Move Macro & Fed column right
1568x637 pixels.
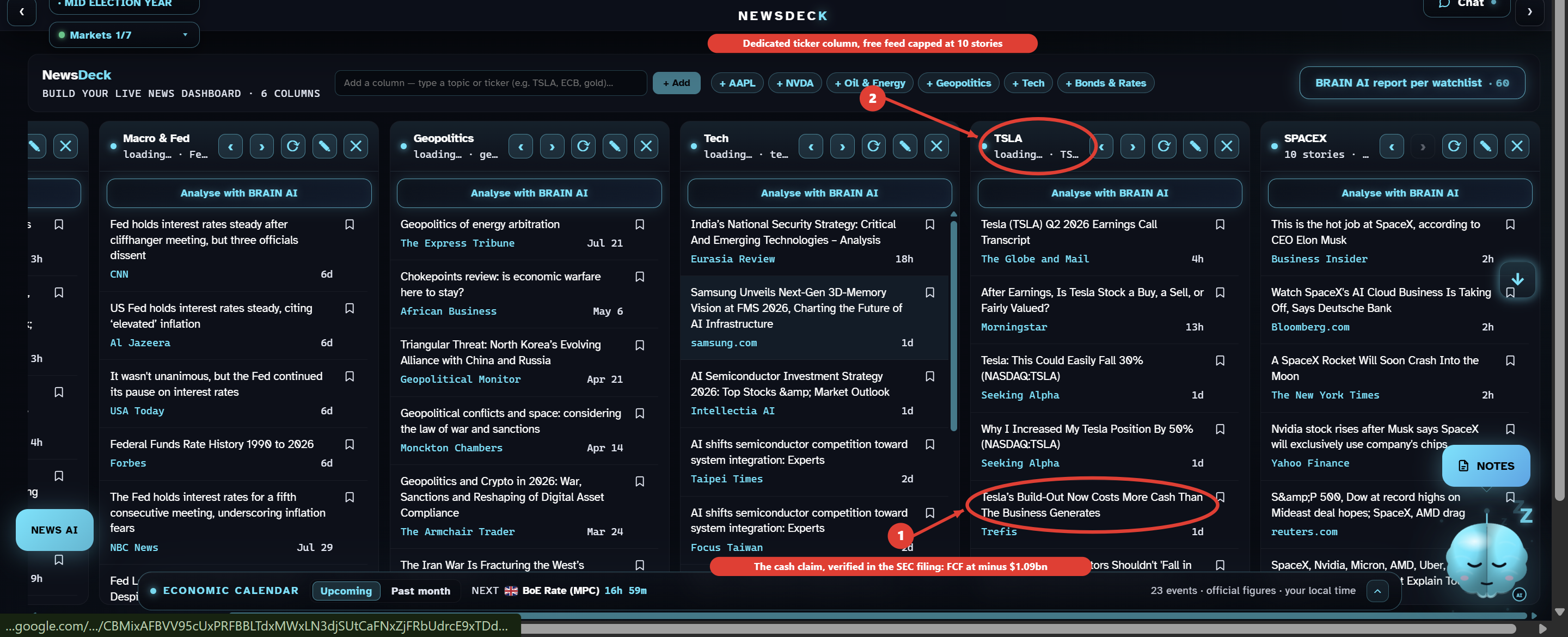262,146
